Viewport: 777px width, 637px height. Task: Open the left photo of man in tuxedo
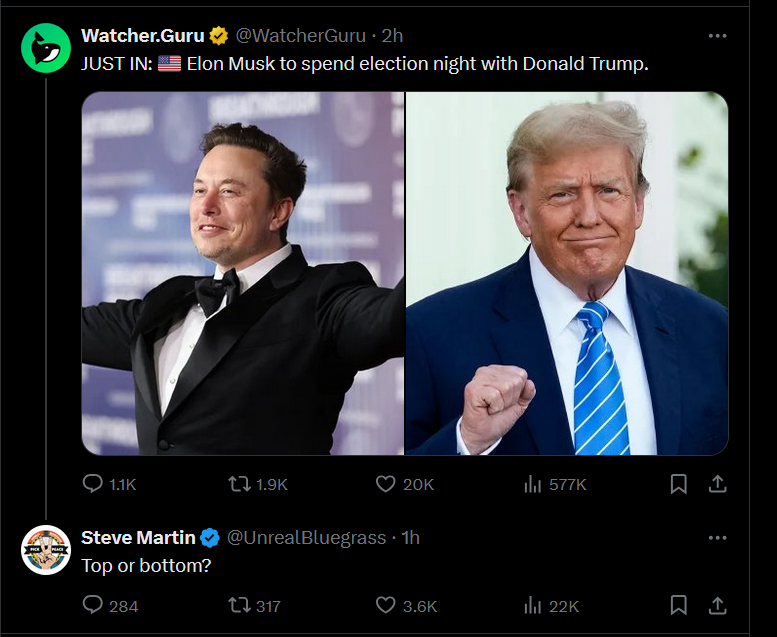pos(243,273)
